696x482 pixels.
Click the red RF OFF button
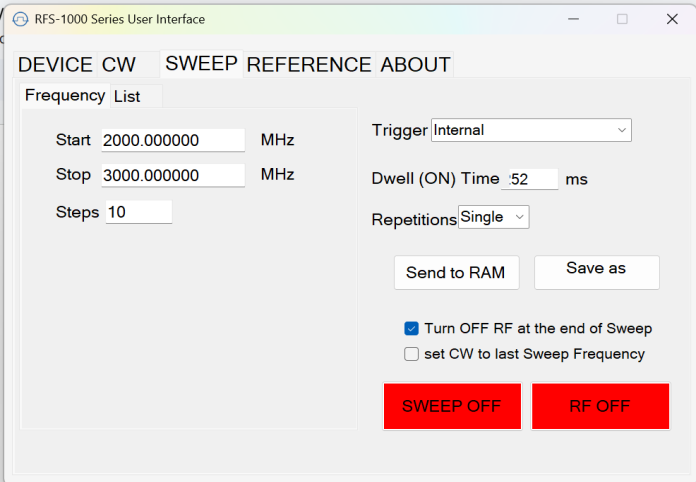point(601,406)
